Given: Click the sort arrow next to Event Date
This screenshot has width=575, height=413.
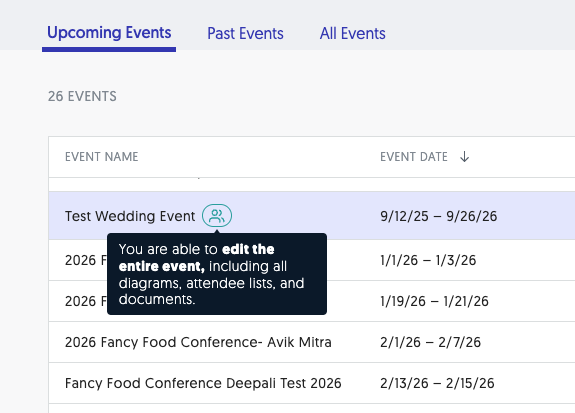Looking at the screenshot, I should click(x=465, y=157).
